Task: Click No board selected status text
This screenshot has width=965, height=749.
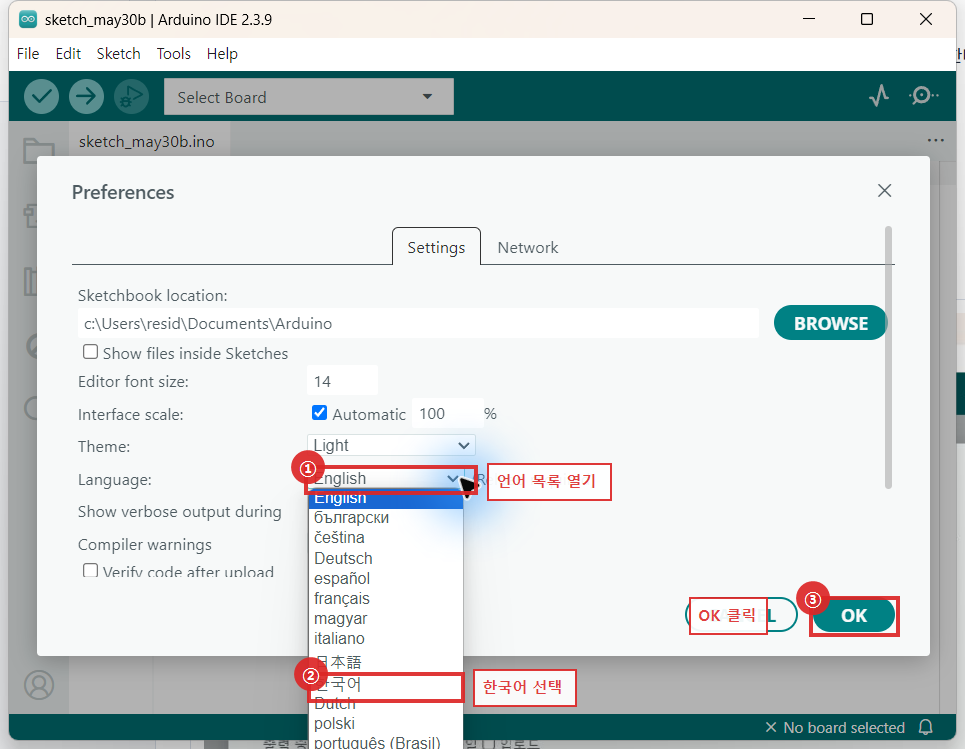Action: (x=844, y=727)
